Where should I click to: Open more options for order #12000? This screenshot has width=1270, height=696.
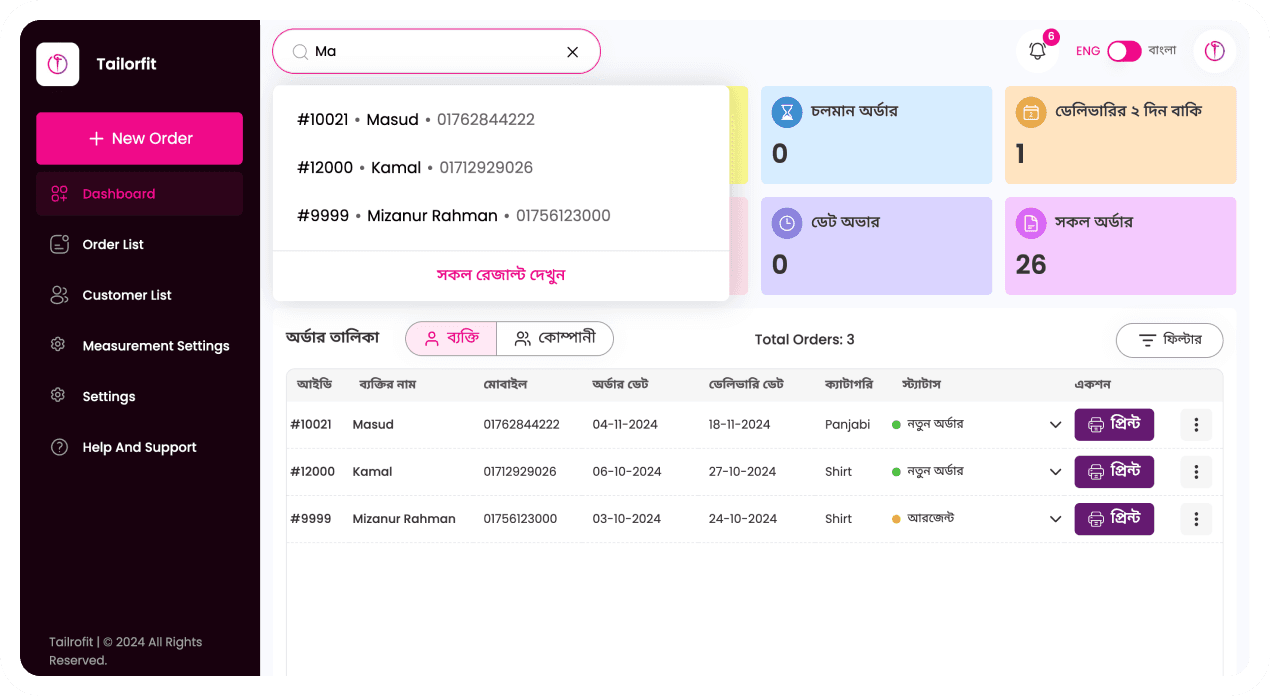[x=1196, y=472]
